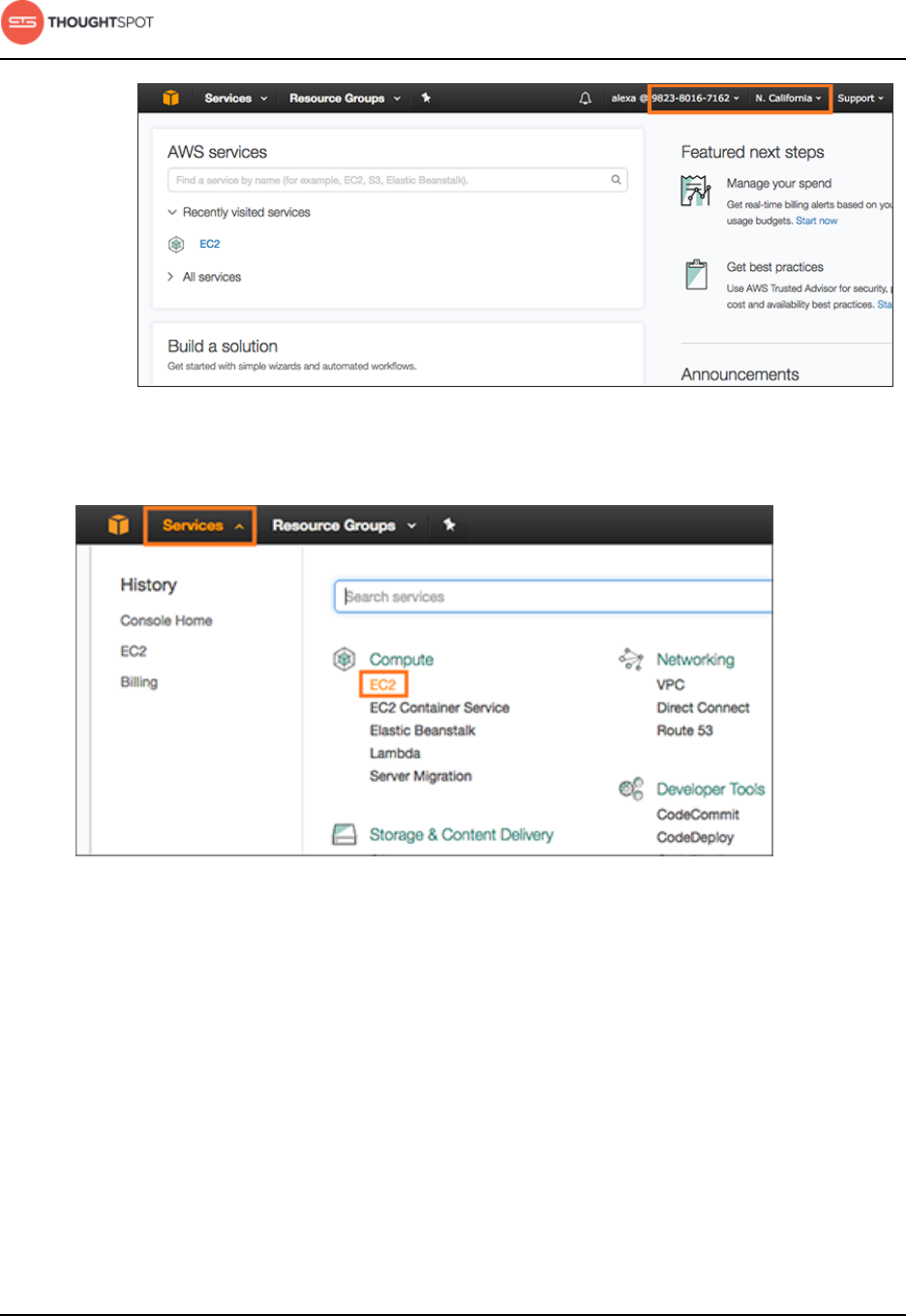The width and height of the screenshot is (906, 1316).
Task: Click the EC2 service icon under Recently visited
Action: [x=176, y=244]
